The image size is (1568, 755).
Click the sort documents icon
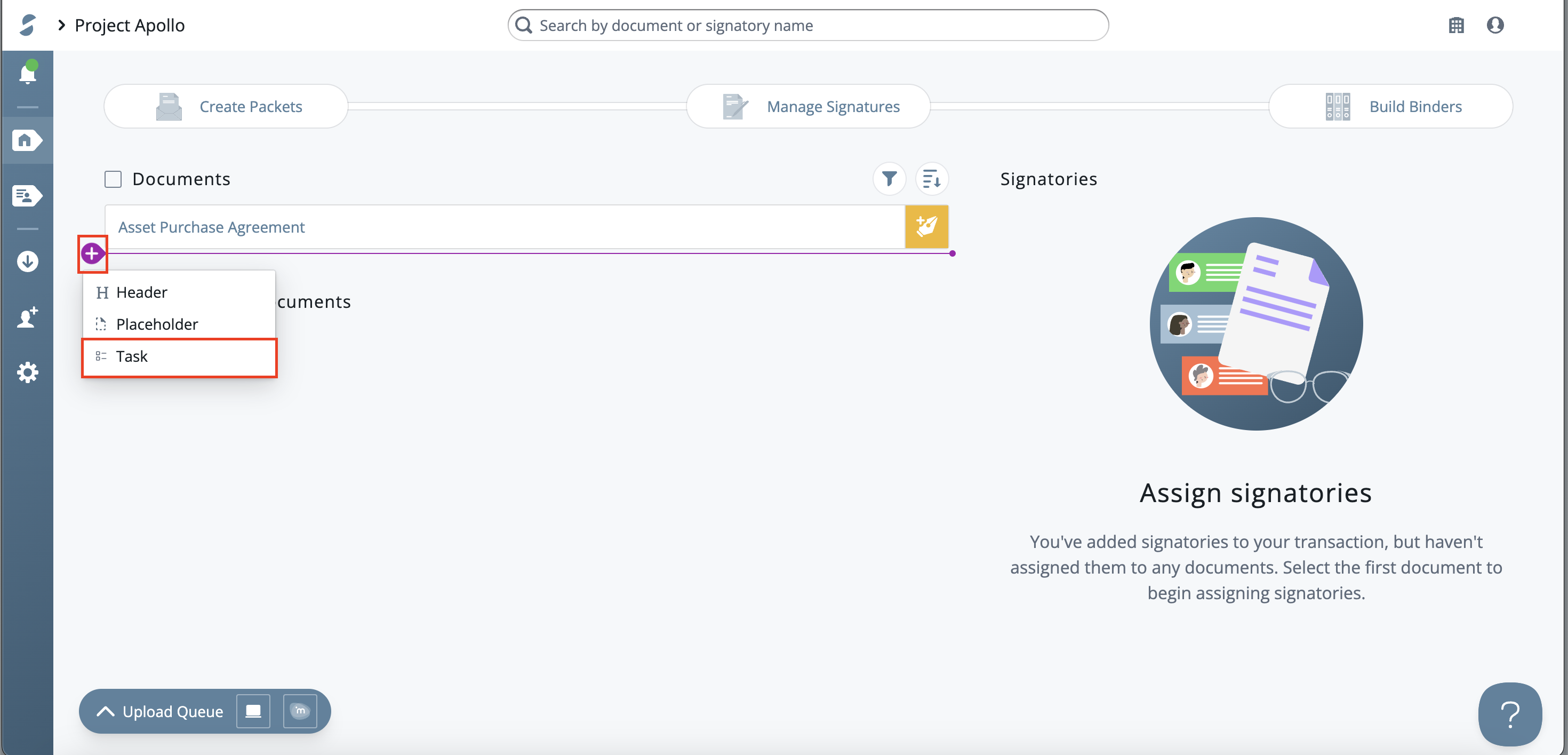pos(931,179)
